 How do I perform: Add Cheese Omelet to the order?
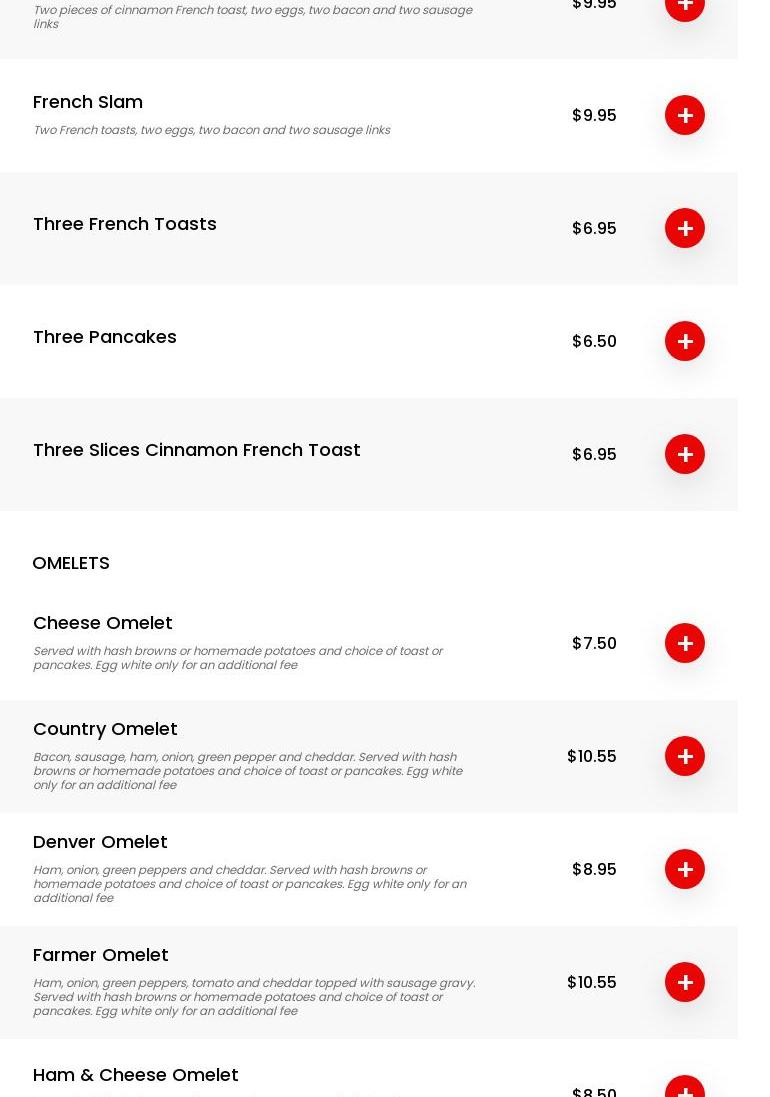click(x=685, y=643)
